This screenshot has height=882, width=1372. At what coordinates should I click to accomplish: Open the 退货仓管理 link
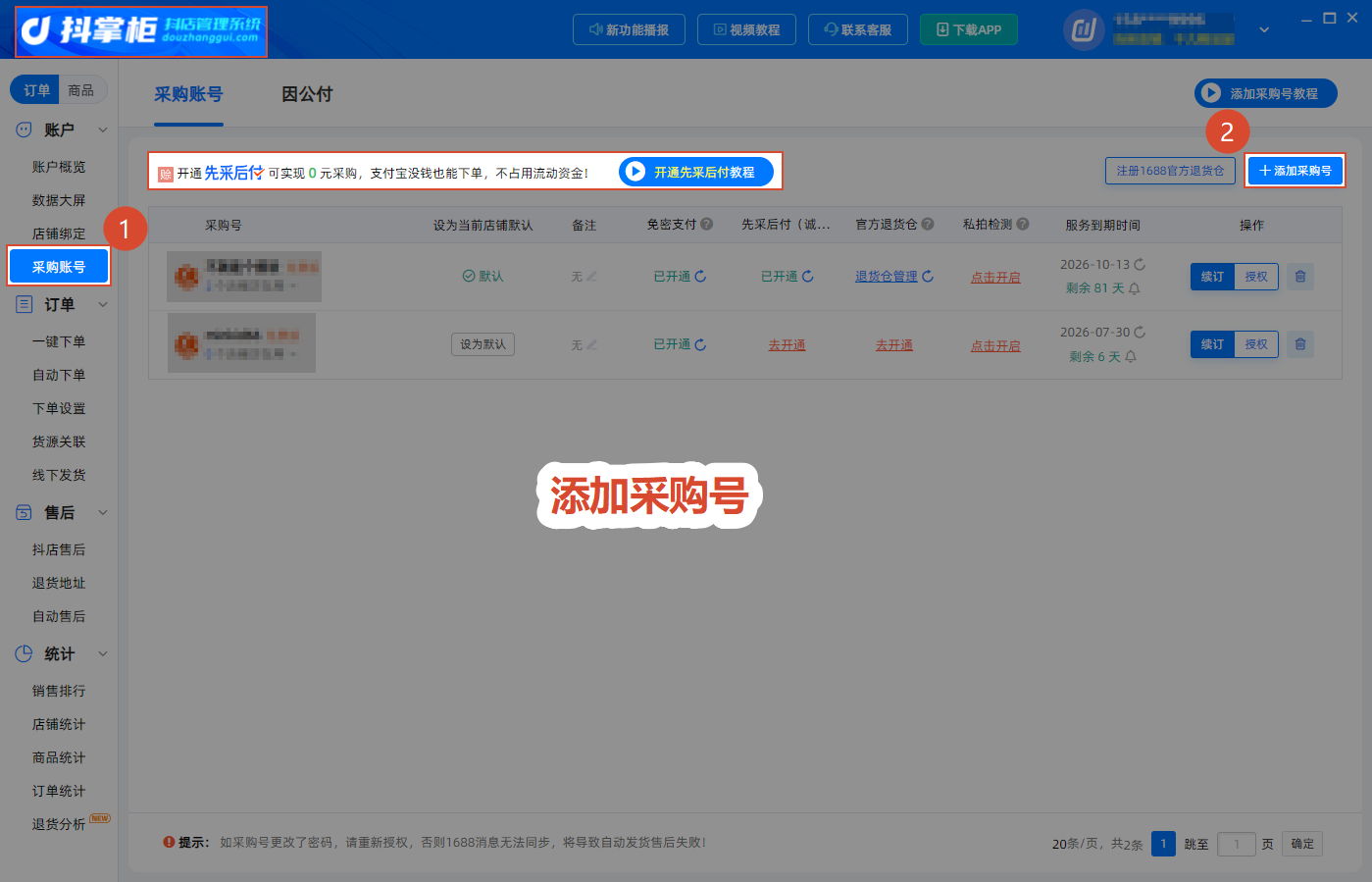point(887,277)
